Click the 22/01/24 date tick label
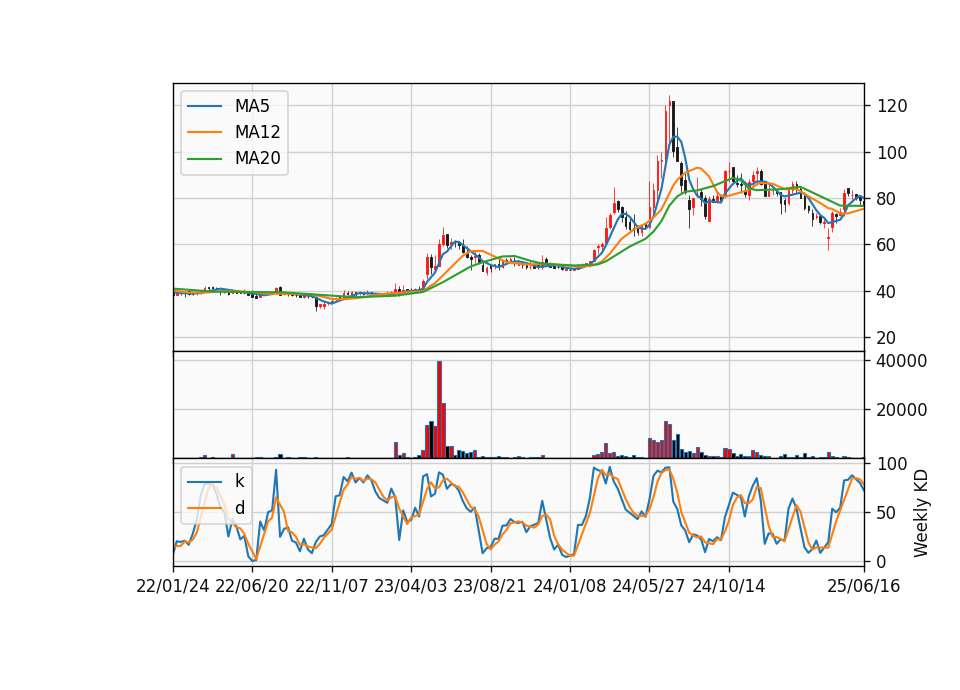The image size is (960, 690). click(x=173, y=587)
